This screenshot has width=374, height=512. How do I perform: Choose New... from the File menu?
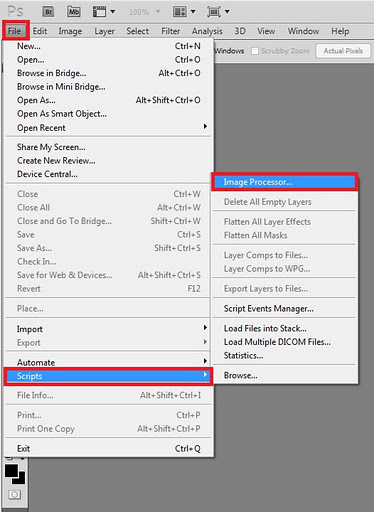click(108, 46)
